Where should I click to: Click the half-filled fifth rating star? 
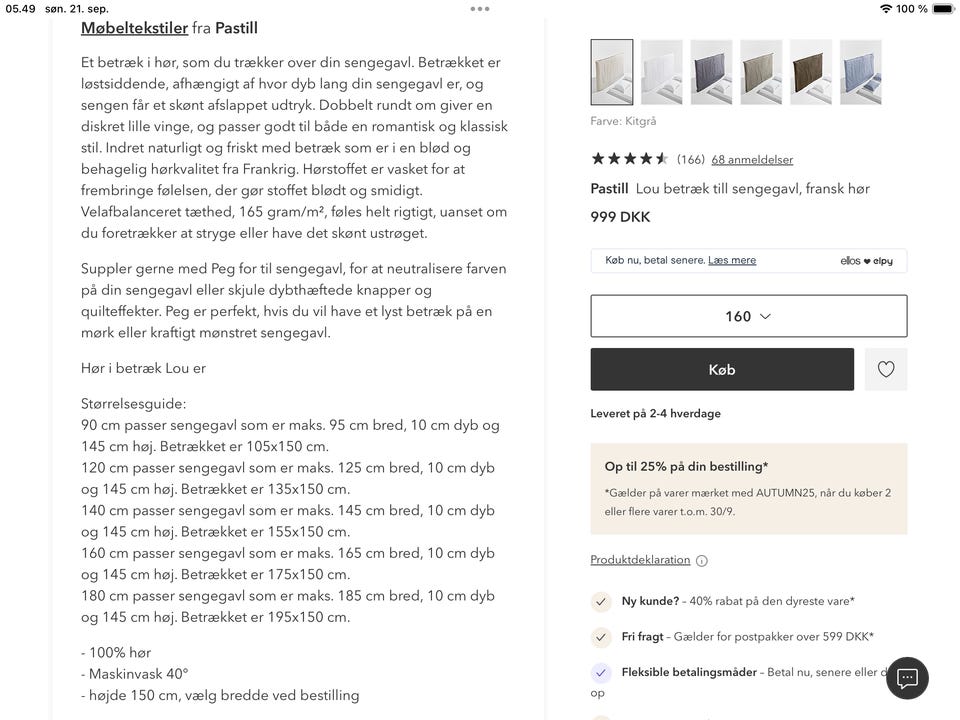click(x=660, y=158)
